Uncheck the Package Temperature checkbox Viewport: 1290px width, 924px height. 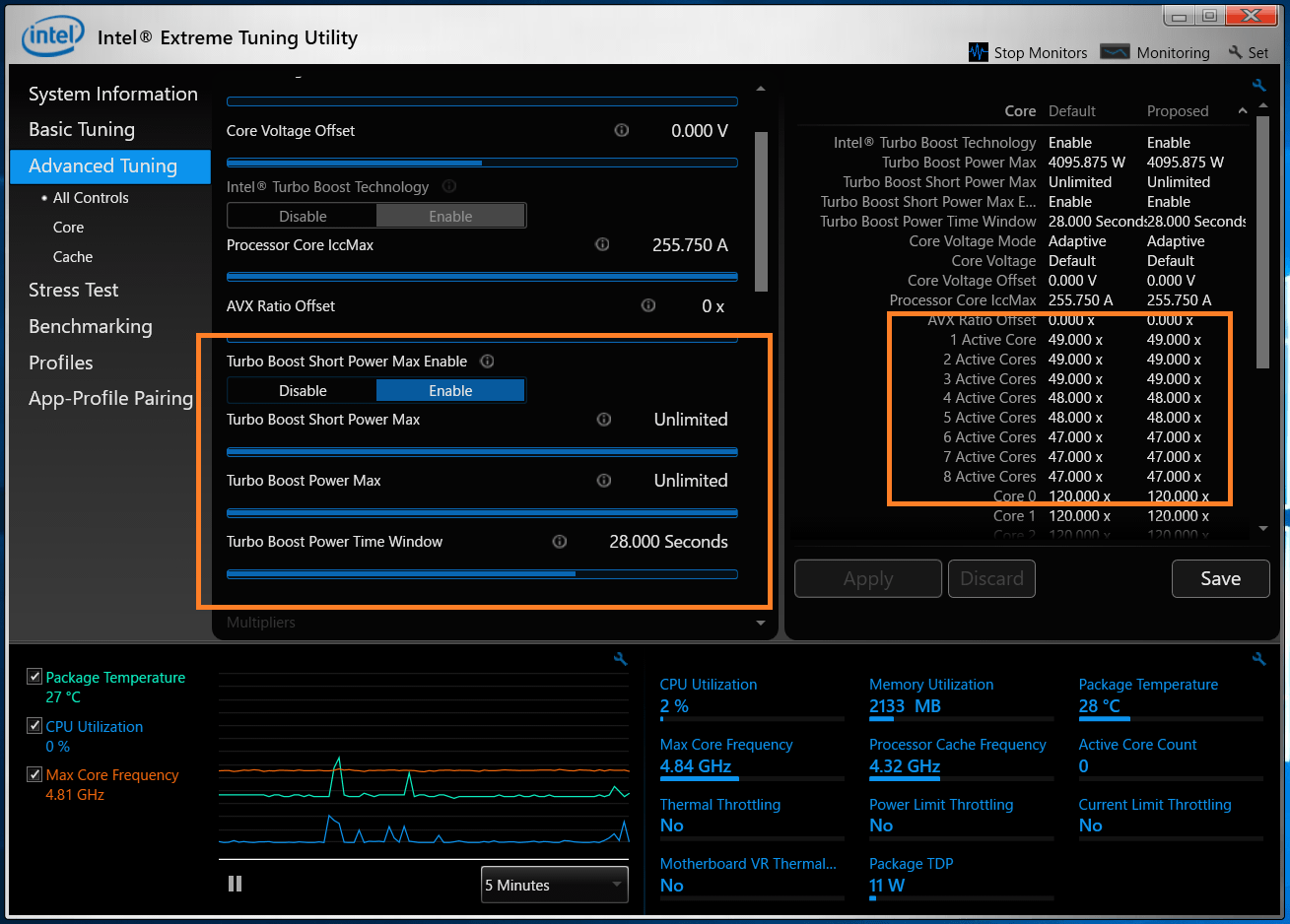pyautogui.click(x=34, y=677)
